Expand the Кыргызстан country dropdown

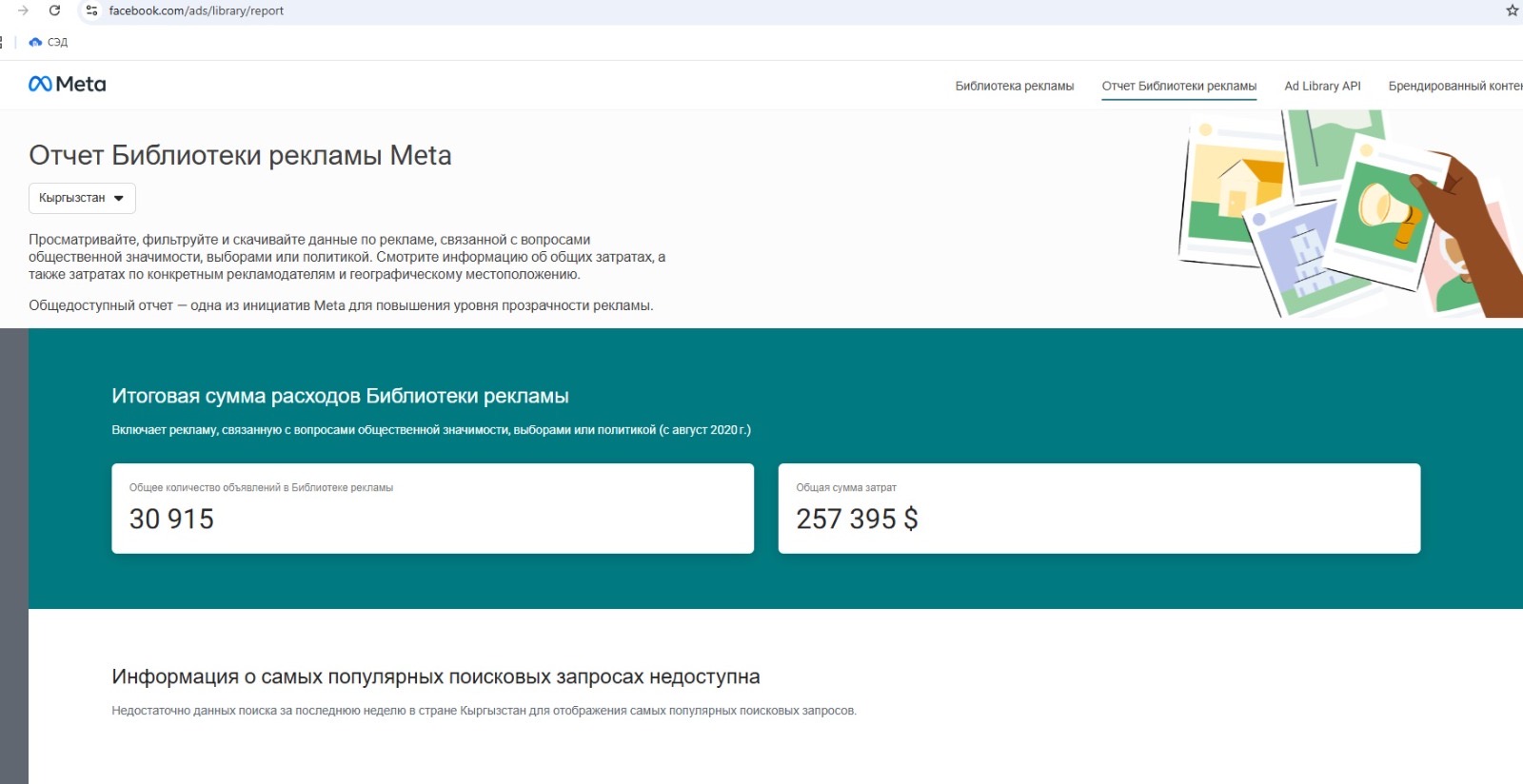point(82,198)
